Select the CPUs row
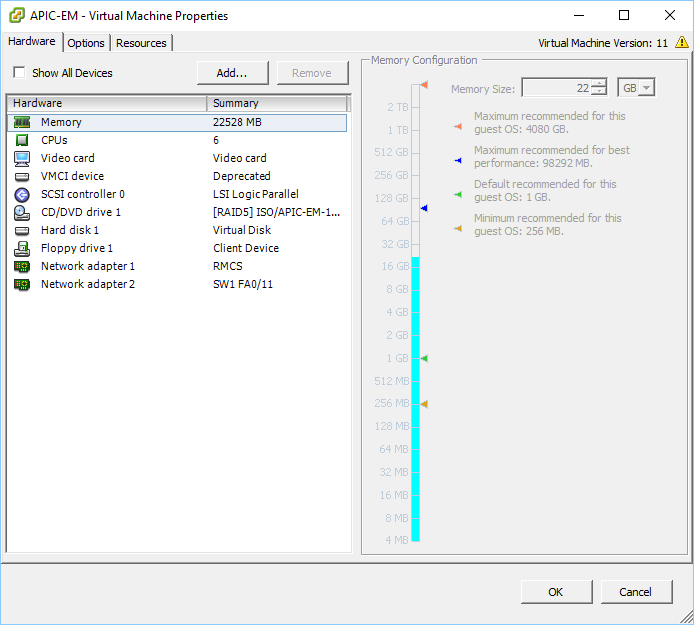This screenshot has height=625, width=694. click(177, 140)
